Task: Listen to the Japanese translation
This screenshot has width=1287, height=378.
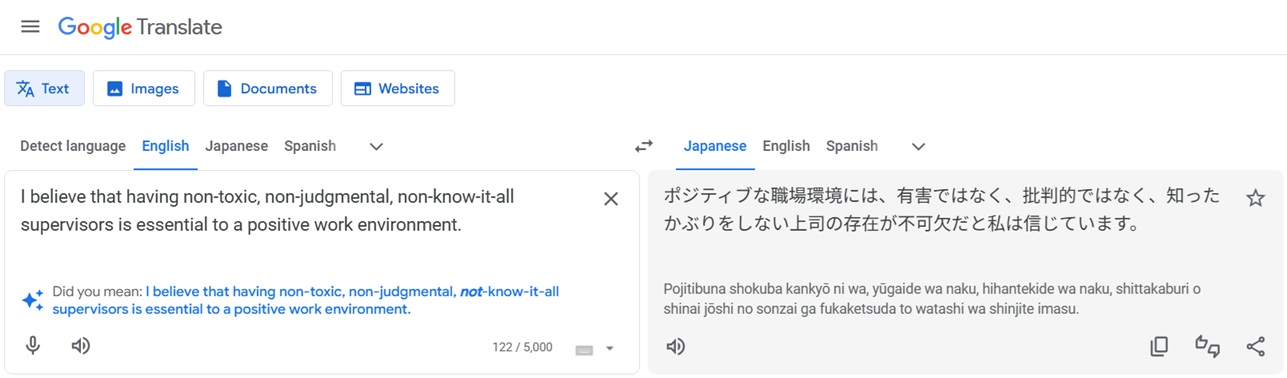Action: pyautogui.click(x=676, y=346)
